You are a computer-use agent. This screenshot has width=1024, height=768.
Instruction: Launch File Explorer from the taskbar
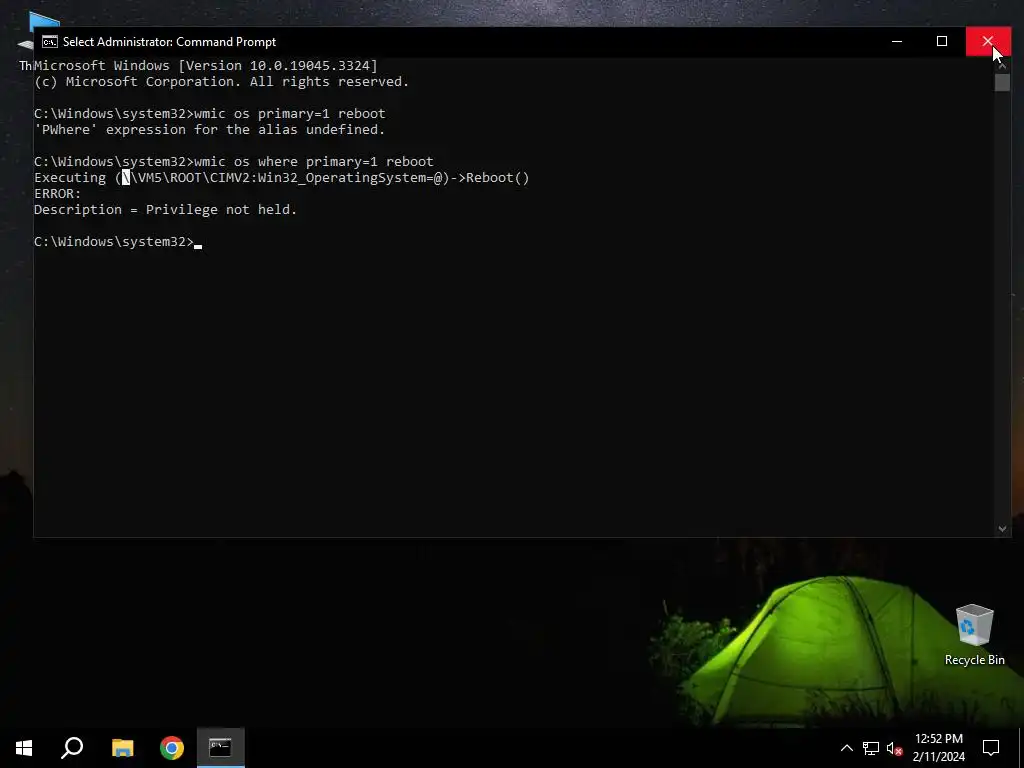[122, 747]
